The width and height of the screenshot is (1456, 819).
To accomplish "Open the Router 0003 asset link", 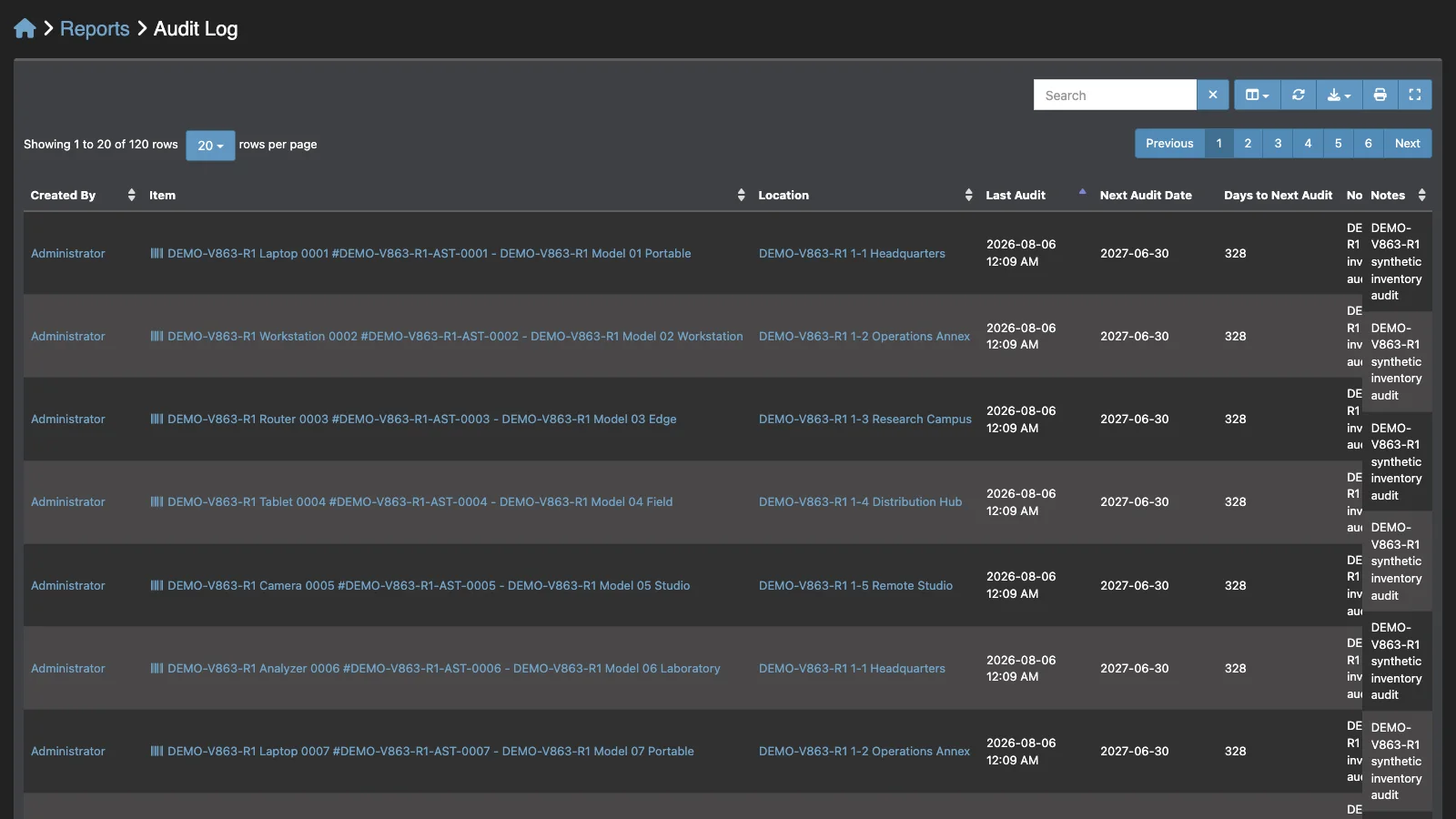I will 422,419.
